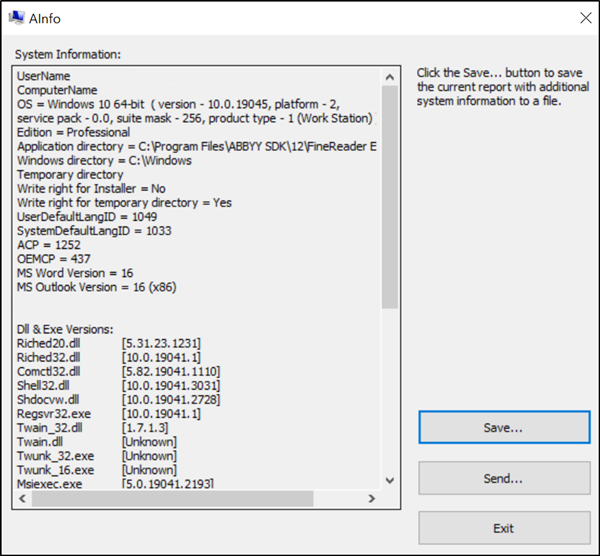Click the Edition = Professional line
Viewport: 600px width, 556px height.
73,132
